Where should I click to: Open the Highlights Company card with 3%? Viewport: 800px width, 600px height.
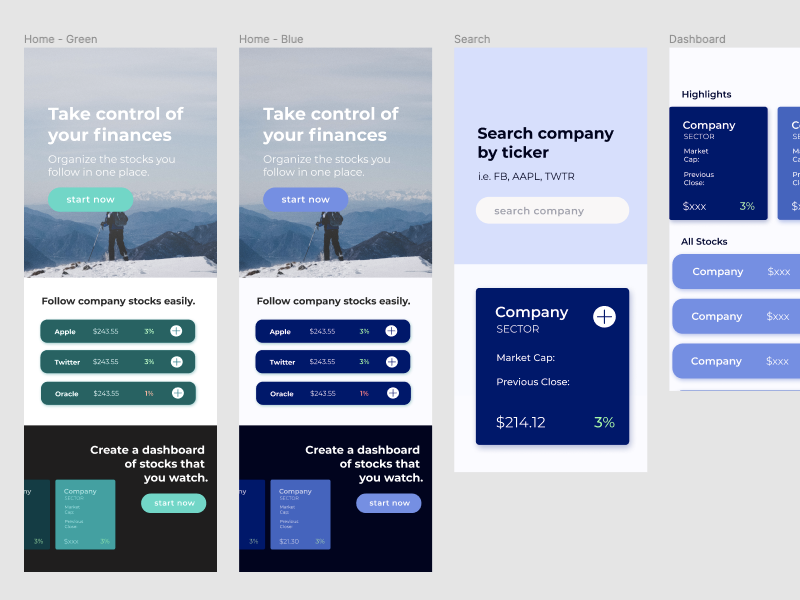718,163
